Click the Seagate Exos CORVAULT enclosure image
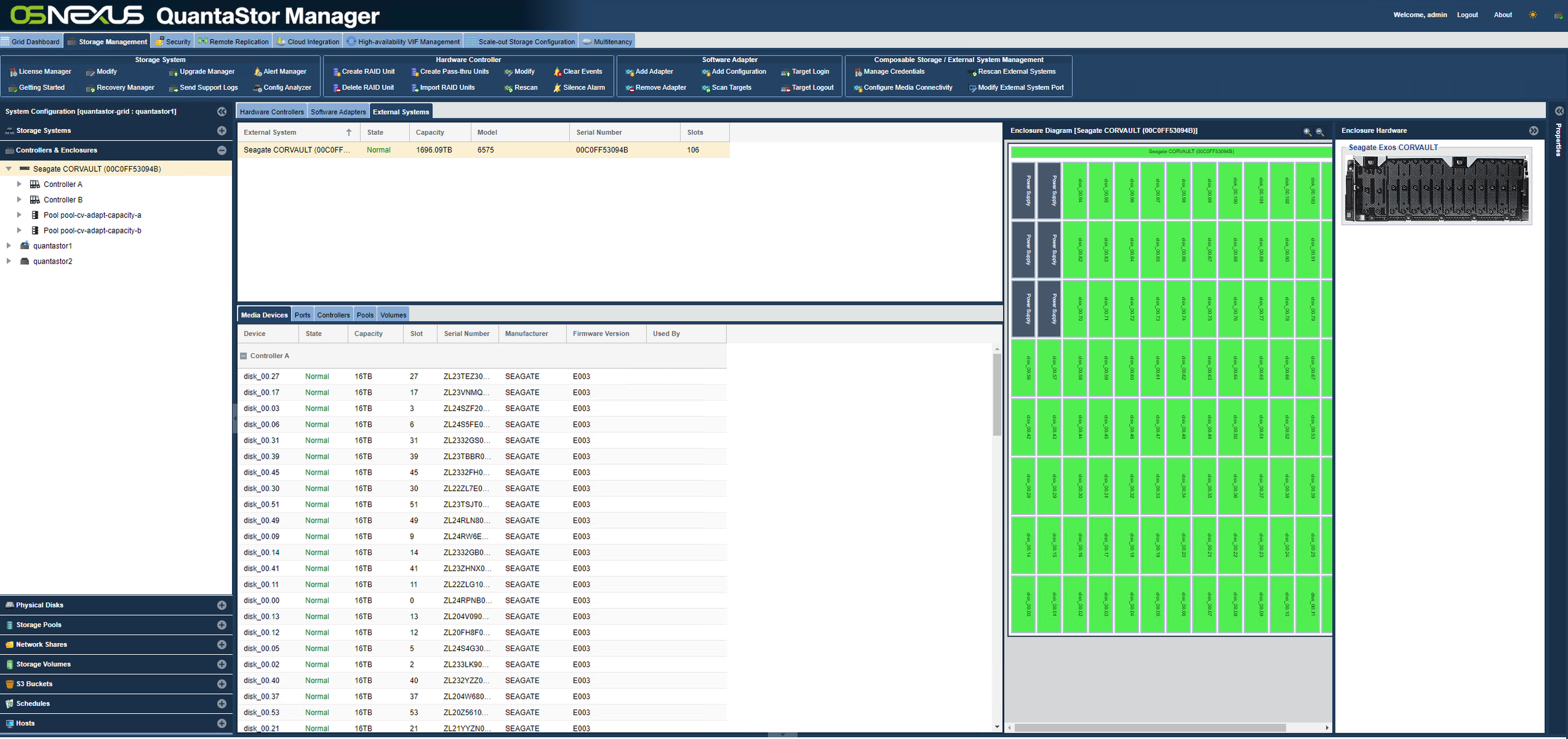The image size is (1568, 739). [x=1436, y=188]
